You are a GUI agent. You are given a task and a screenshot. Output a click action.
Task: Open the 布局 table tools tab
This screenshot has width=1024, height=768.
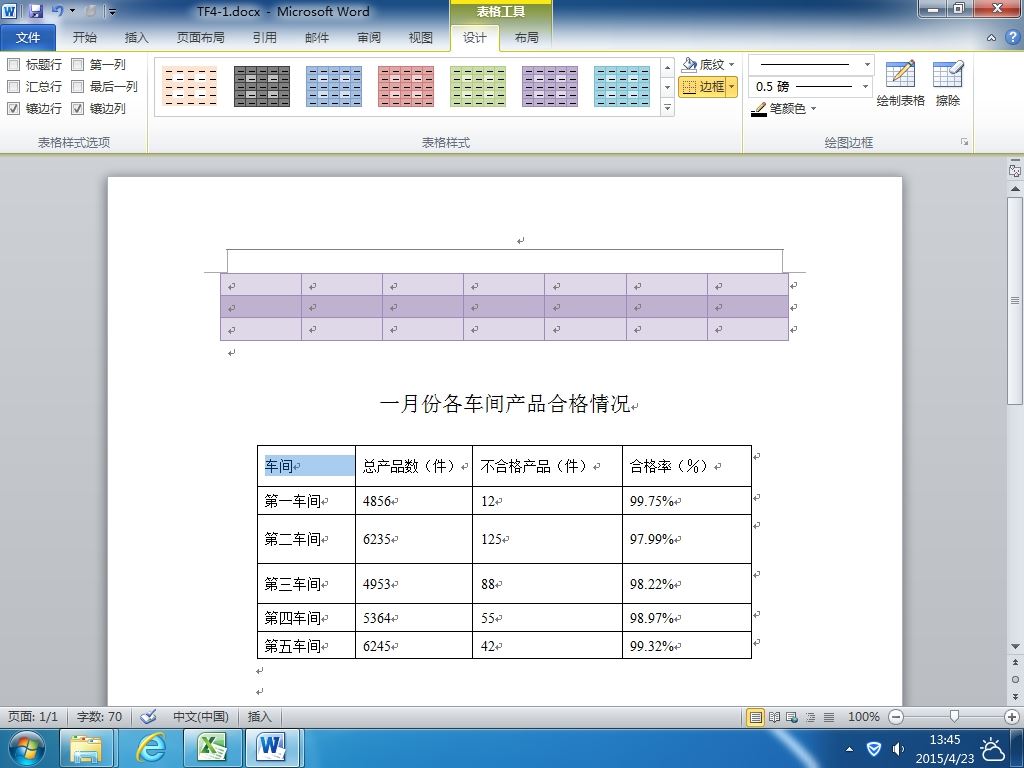pos(526,37)
